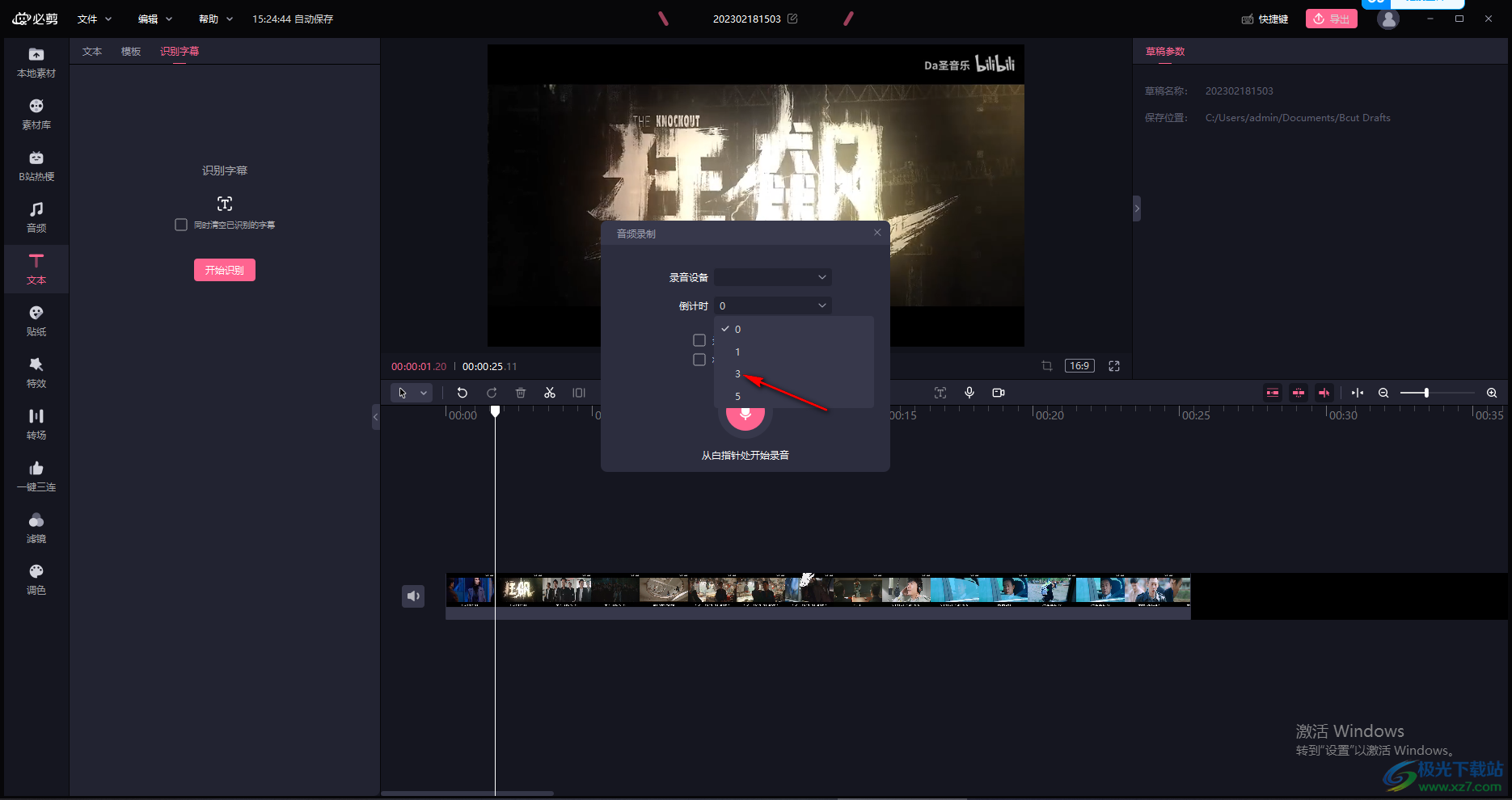Select countdown value 0
Screen dimensions: 1512x800
click(x=794, y=329)
